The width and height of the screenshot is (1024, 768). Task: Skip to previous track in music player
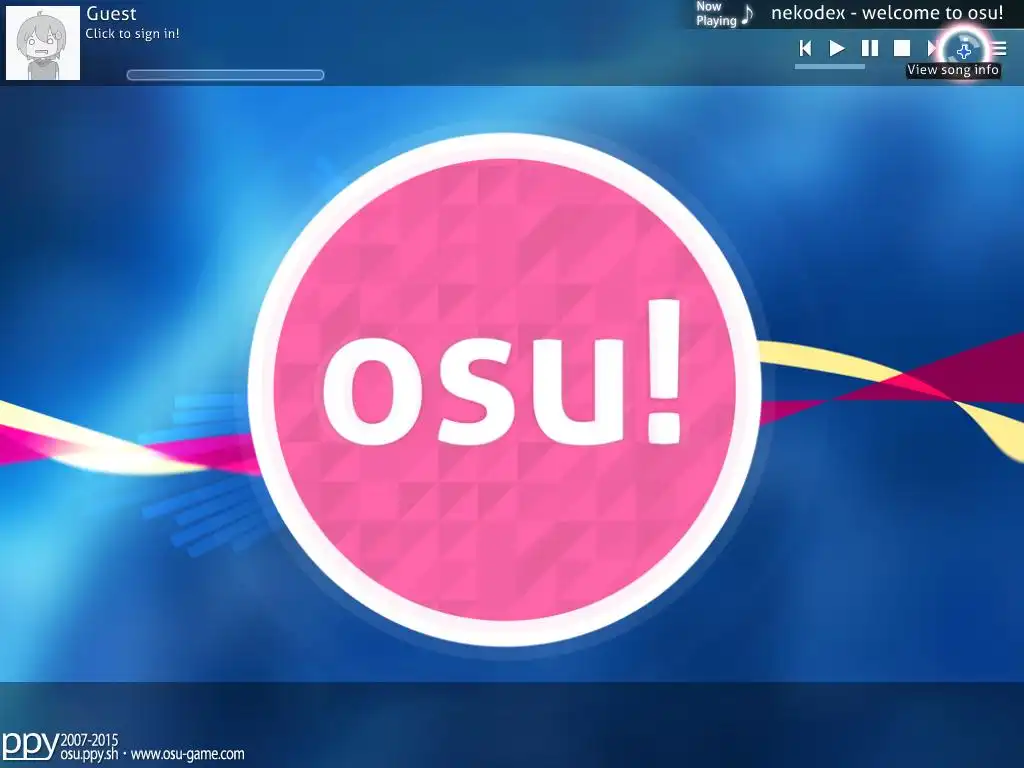pos(805,48)
